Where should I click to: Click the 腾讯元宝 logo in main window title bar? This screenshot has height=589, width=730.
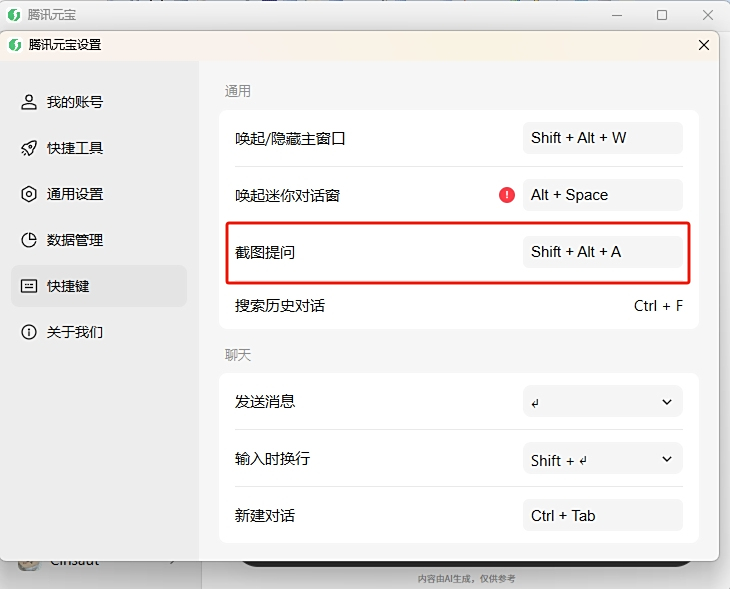click(x=14, y=15)
